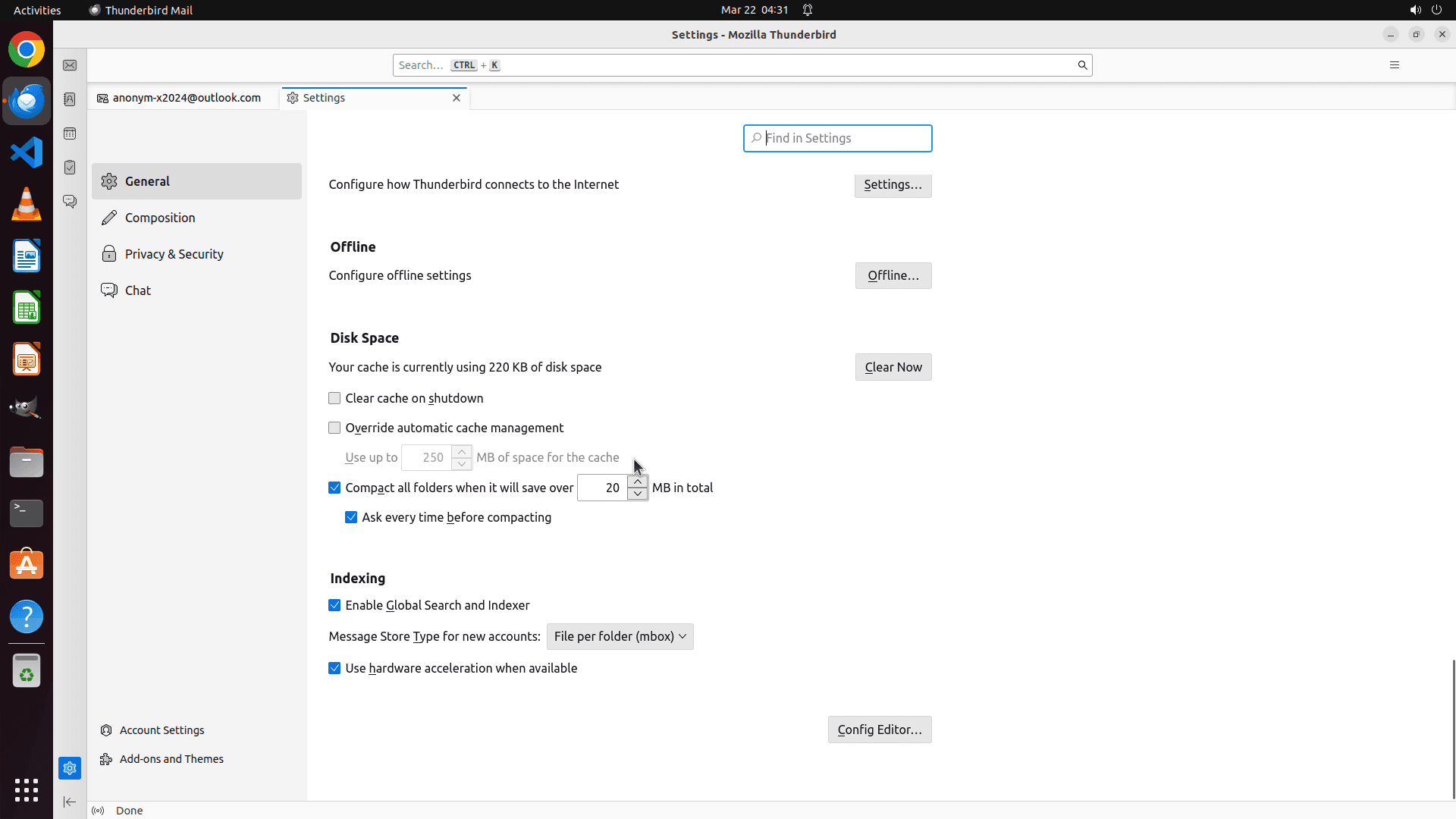Image resolution: width=1456 pixels, height=819 pixels.
Task: Open connection Settings… button
Action: pos(893,184)
